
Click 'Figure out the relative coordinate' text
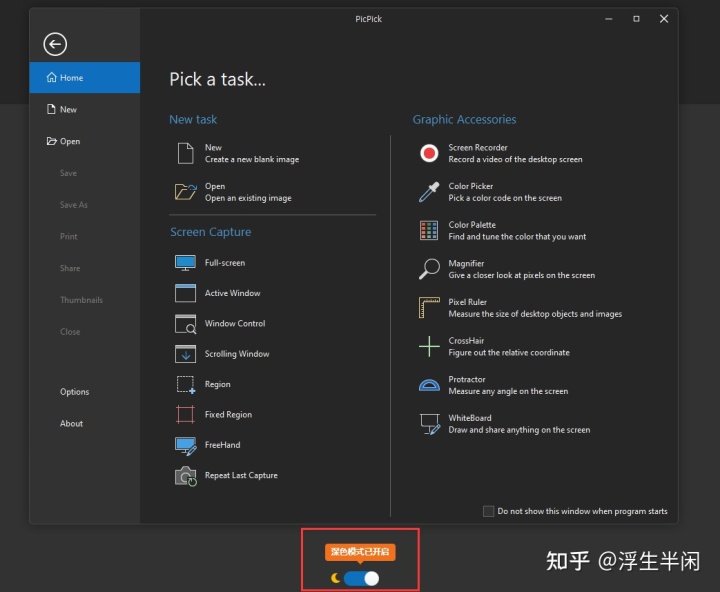tap(509, 352)
